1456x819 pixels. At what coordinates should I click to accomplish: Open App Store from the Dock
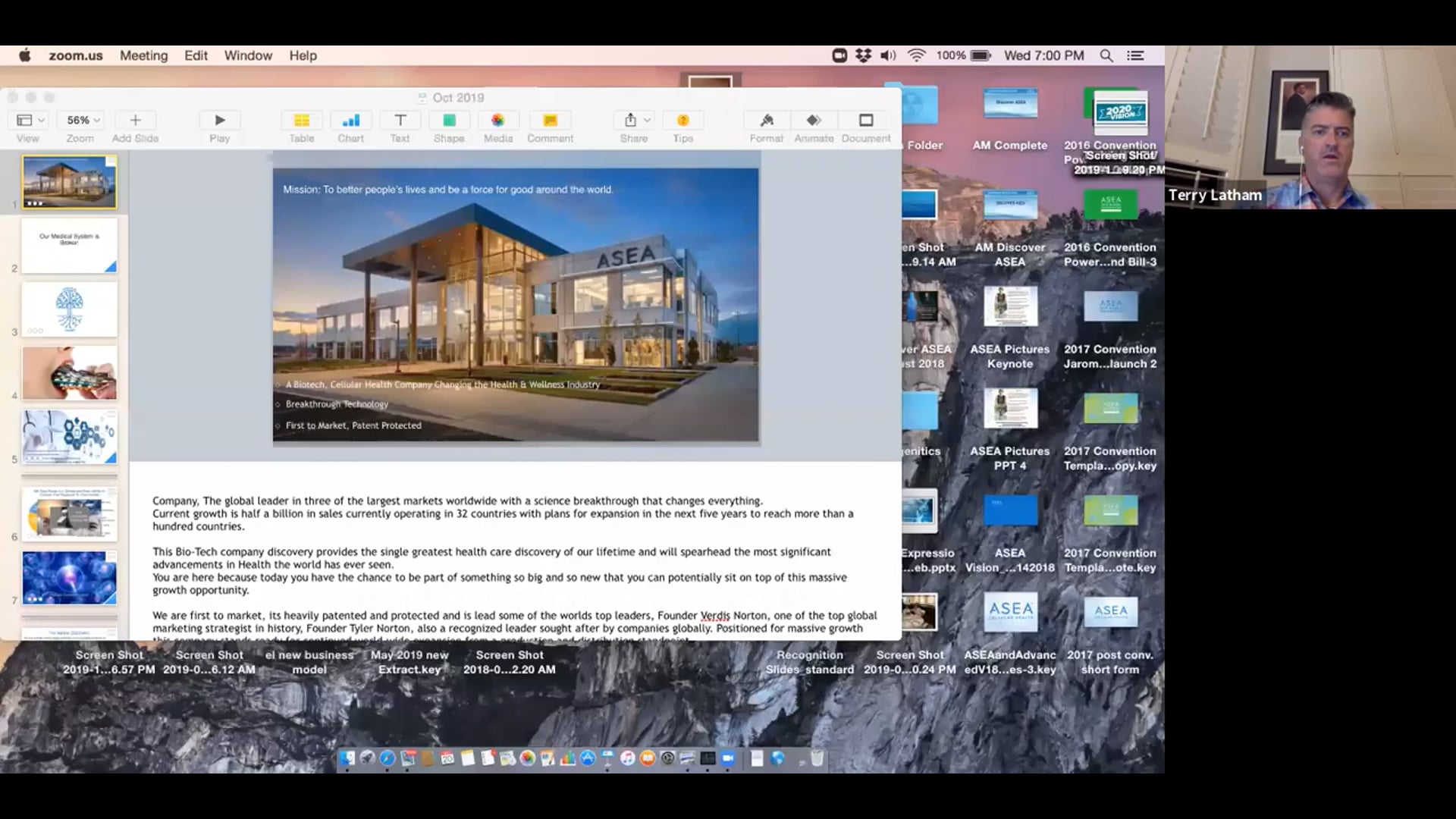click(x=588, y=758)
